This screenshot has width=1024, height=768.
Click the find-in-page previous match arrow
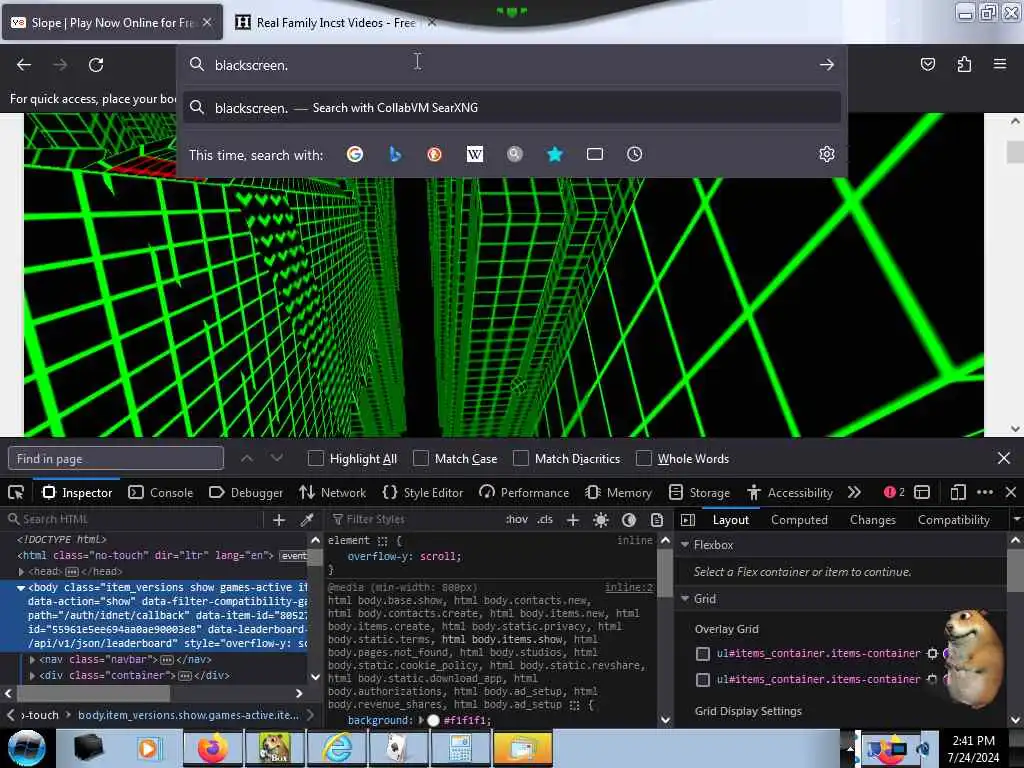247,458
